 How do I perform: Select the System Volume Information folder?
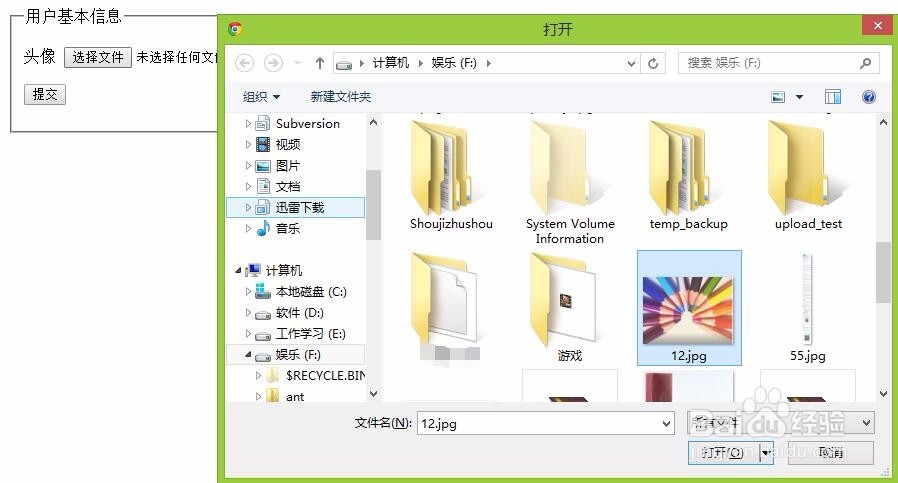point(570,182)
